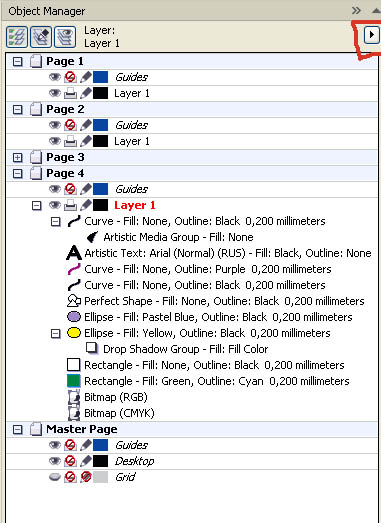Select Layer 1 label under Page 1
This screenshot has width=381, height=523.
click(132, 93)
